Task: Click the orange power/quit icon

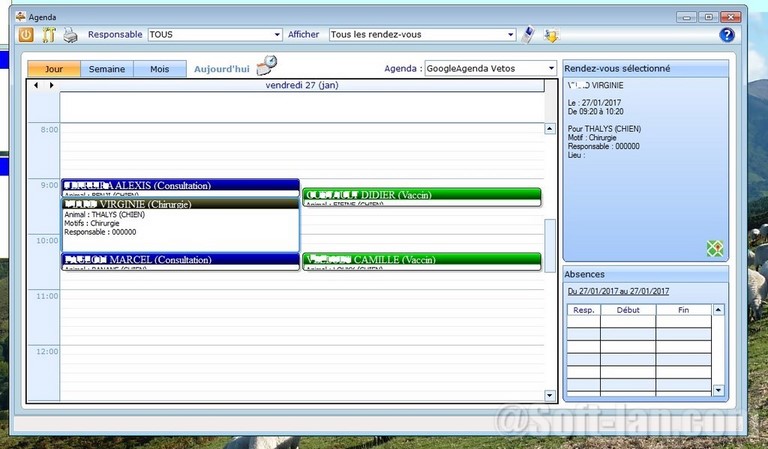Action: pos(26,35)
